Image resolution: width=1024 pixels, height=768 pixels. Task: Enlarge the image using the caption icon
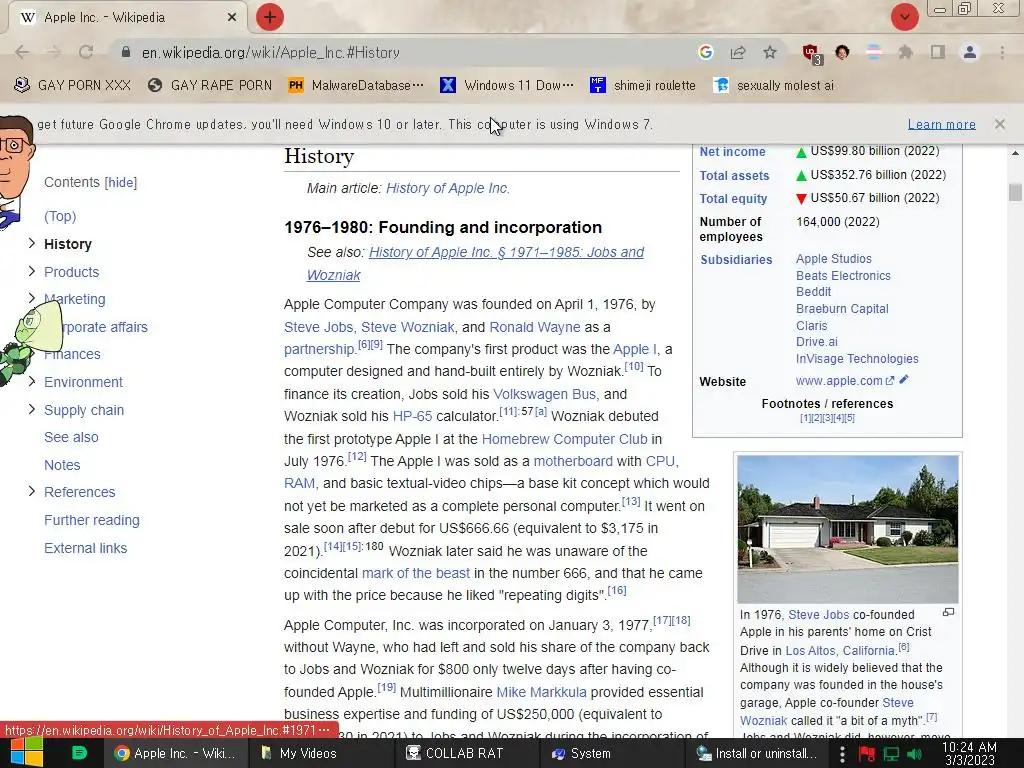click(948, 613)
